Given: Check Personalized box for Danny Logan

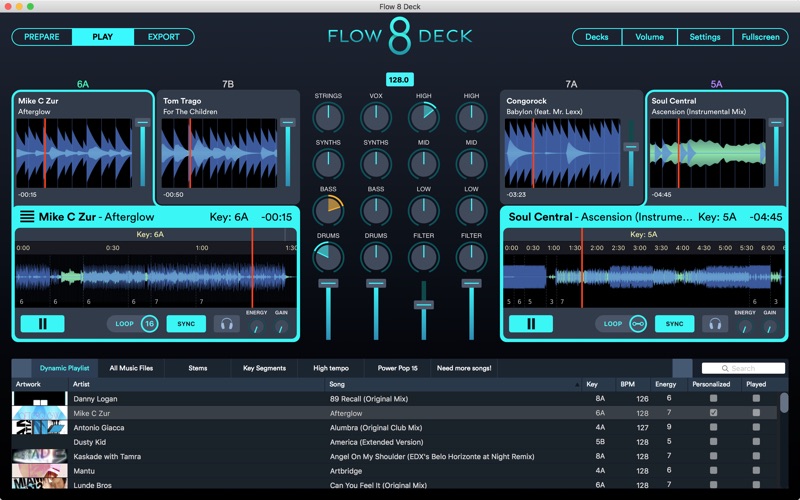Looking at the screenshot, I should click(x=713, y=398).
